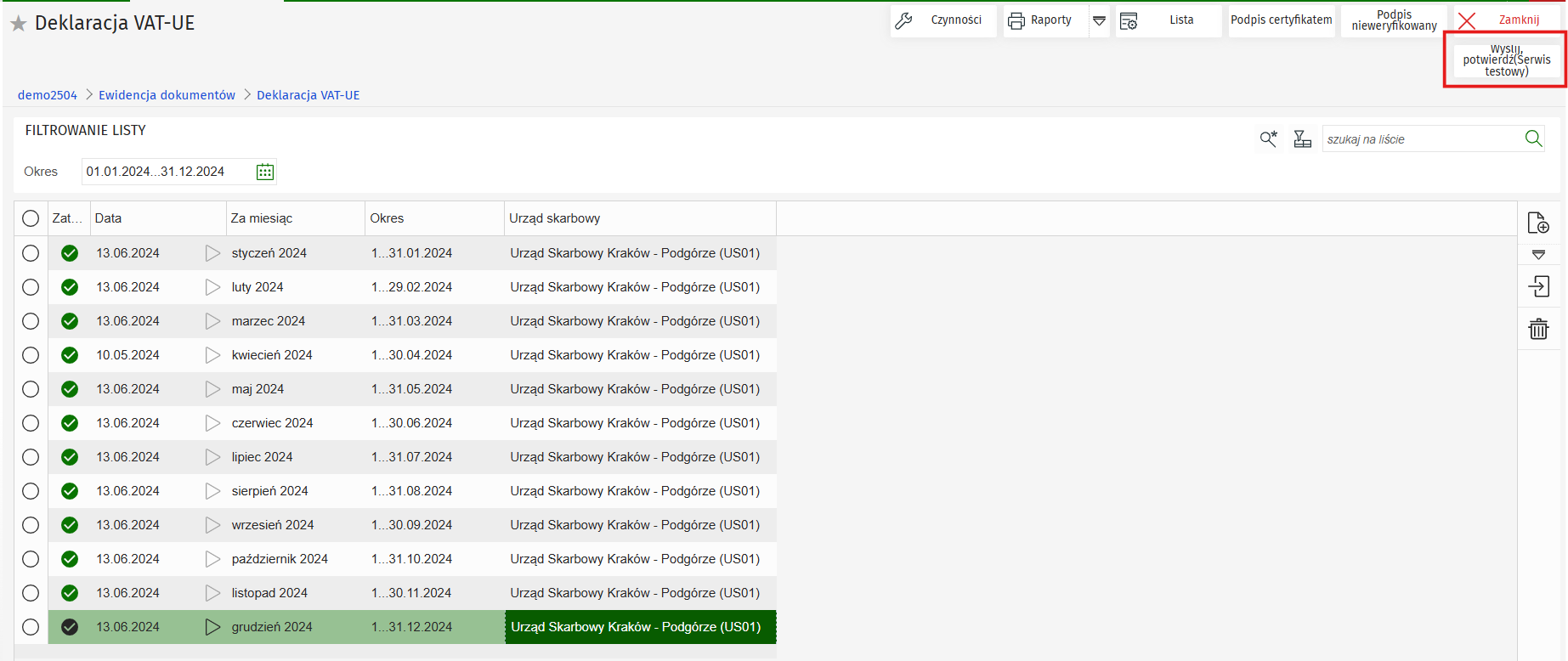The height and width of the screenshot is (661, 1568).
Task: Click the search magnifier in list search box
Action: (1533, 138)
